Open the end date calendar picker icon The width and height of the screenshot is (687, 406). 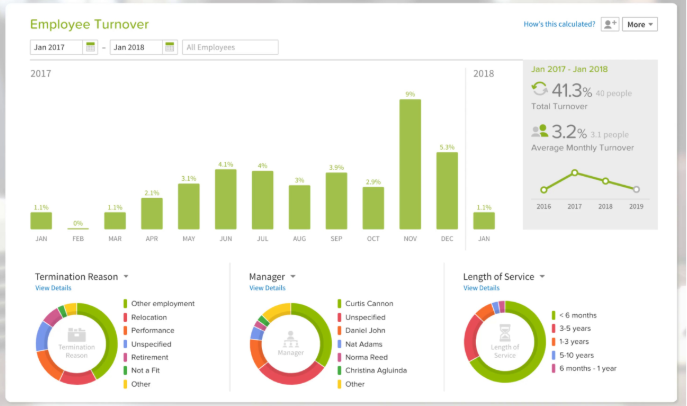tap(170, 47)
